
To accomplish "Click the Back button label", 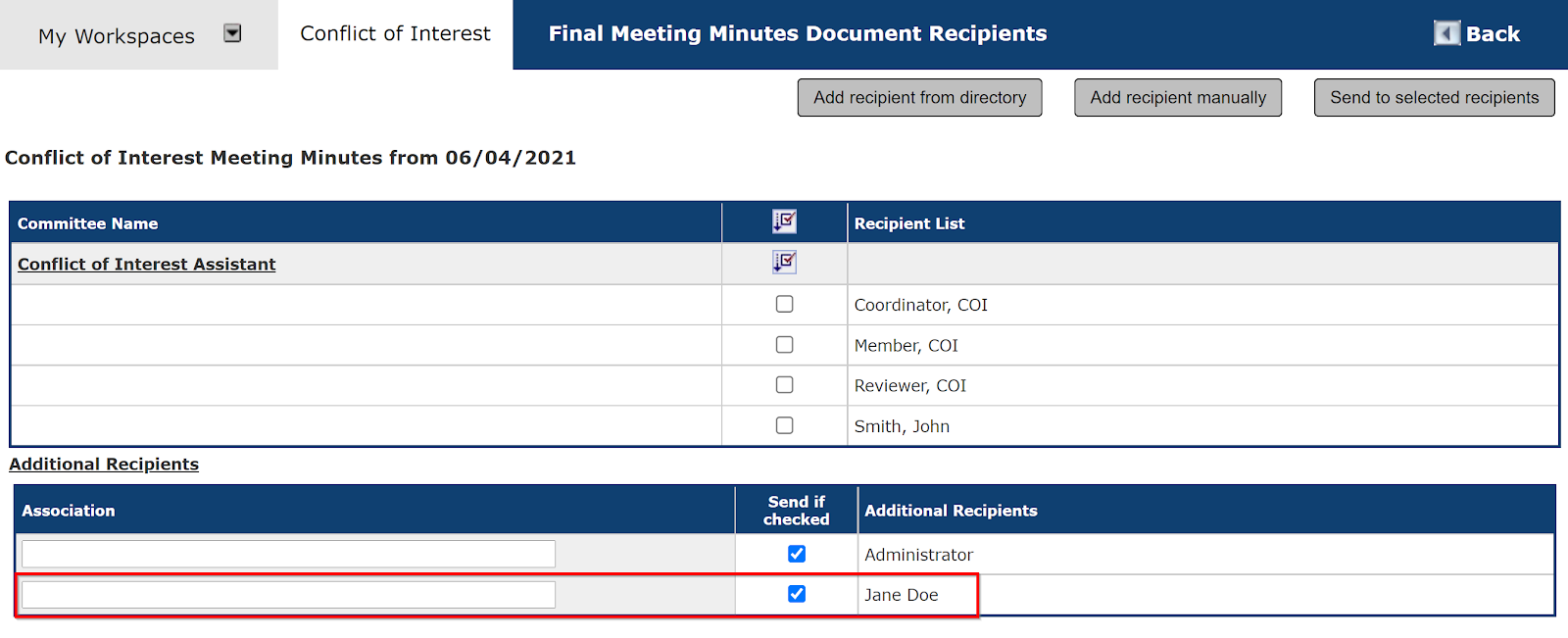I will point(1493,34).
